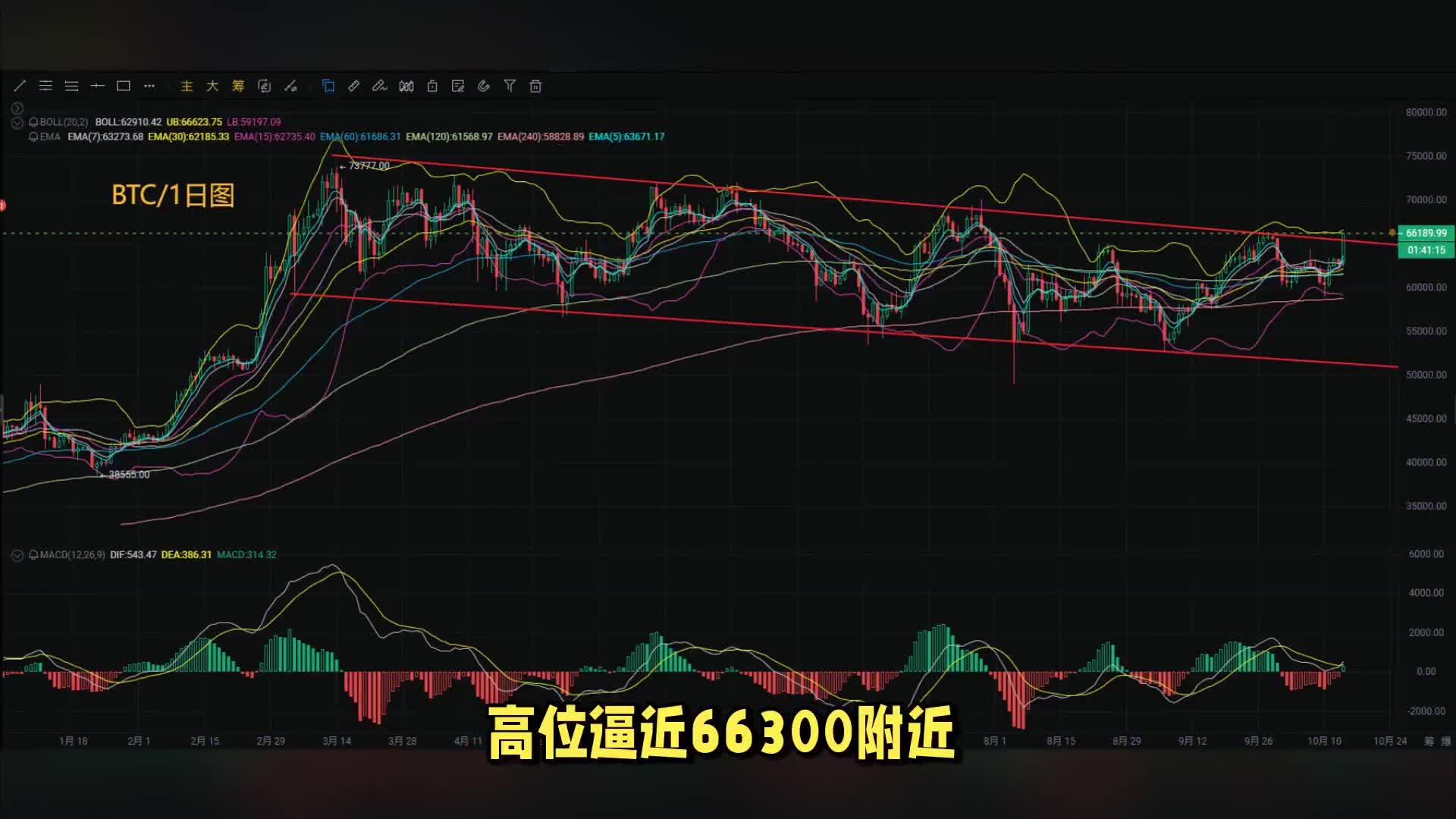Click the EMA(240):58828.89 legend value
The image size is (1456, 819).
tap(541, 137)
